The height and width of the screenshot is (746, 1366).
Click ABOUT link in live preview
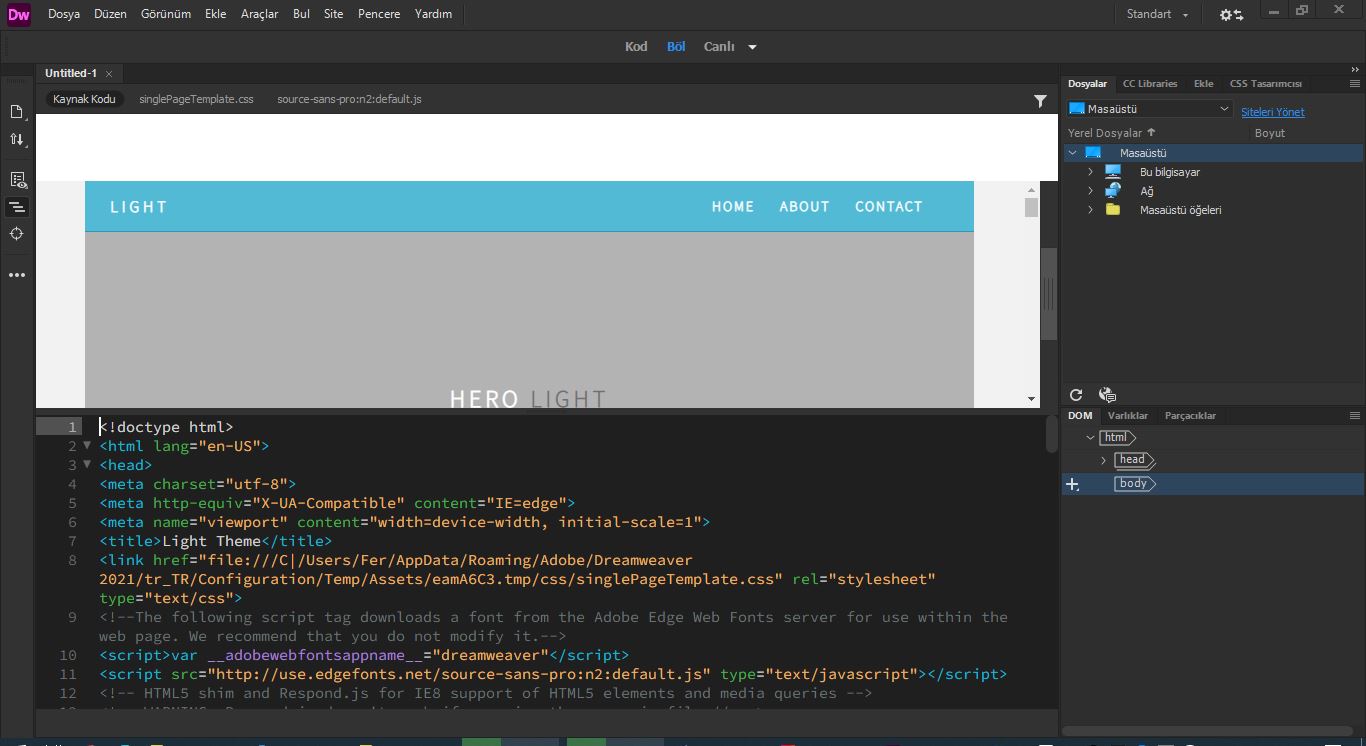(x=805, y=207)
